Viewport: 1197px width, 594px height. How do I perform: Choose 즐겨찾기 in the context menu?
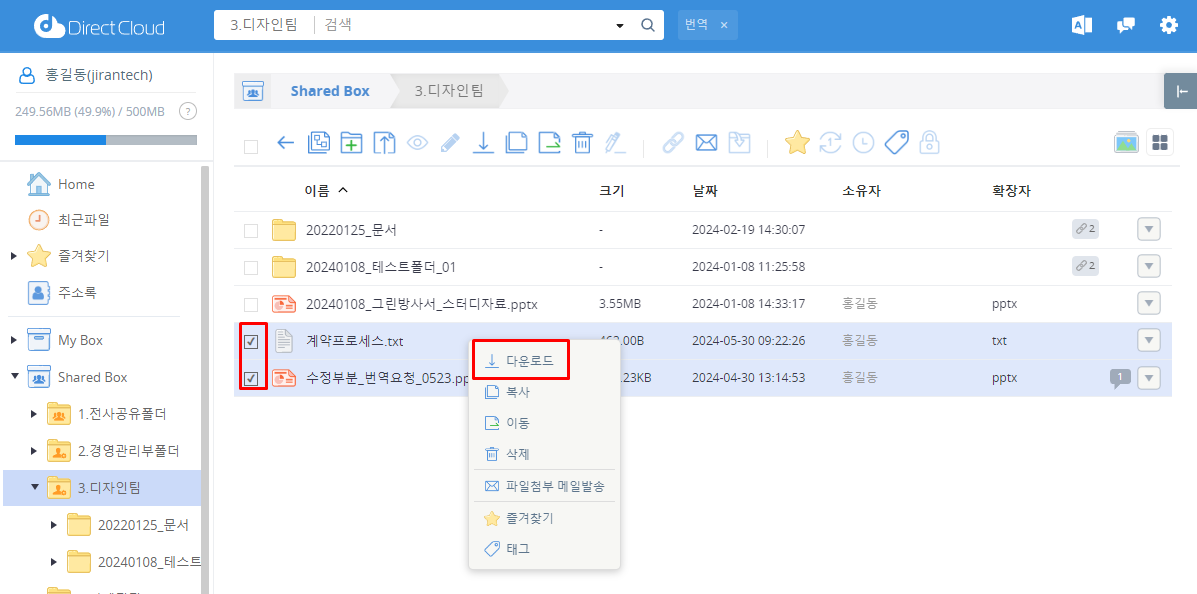pyautogui.click(x=544, y=518)
